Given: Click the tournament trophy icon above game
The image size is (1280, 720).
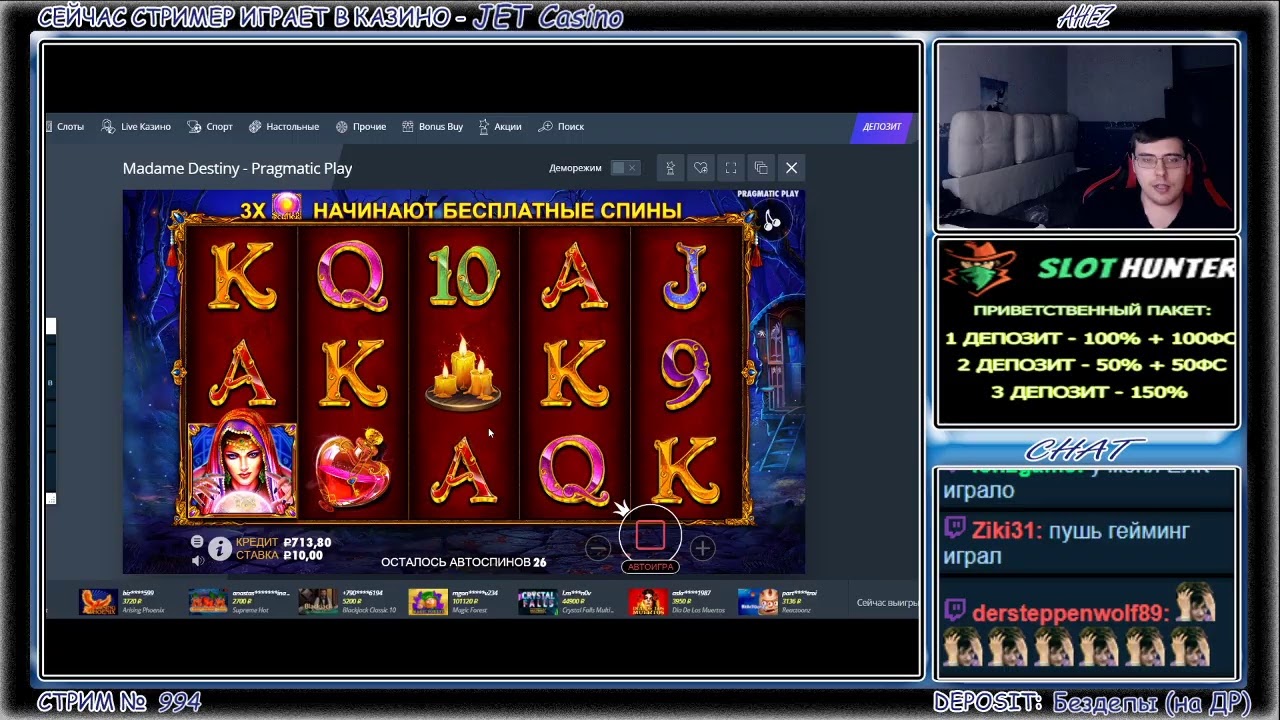Looking at the screenshot, I should [x=670, y=168].
